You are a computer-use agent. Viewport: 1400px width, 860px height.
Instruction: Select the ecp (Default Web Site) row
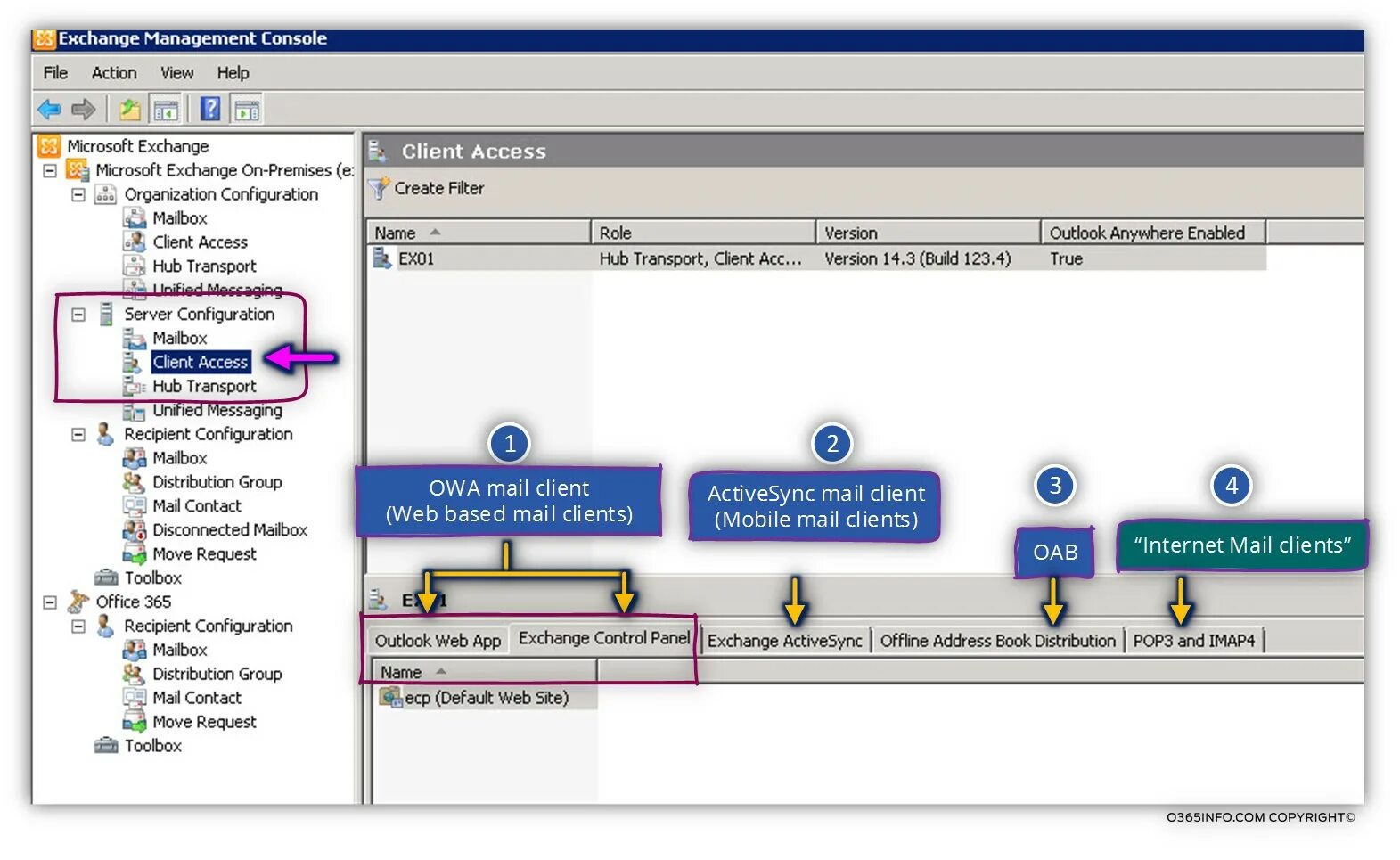(485, 697)
